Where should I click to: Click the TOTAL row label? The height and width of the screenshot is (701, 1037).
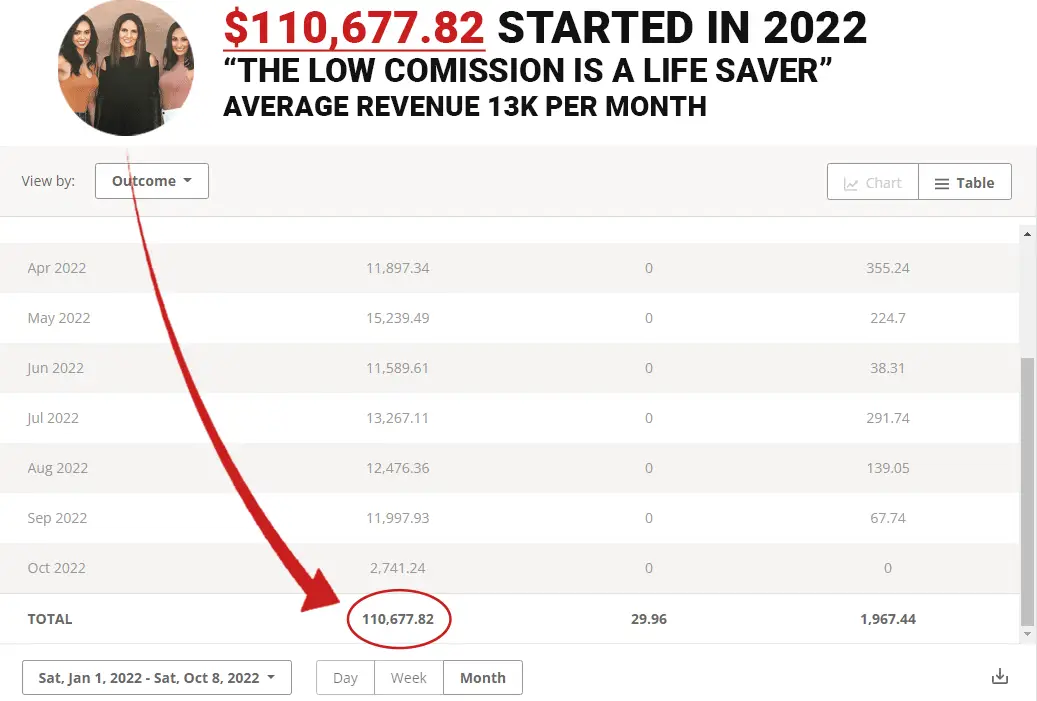point(50,619)
